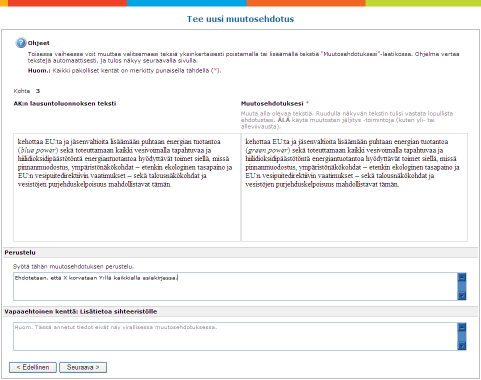Click Lisätietoa field scroll up arrow
Screen dimensions: 481x380
pos(462,327)
